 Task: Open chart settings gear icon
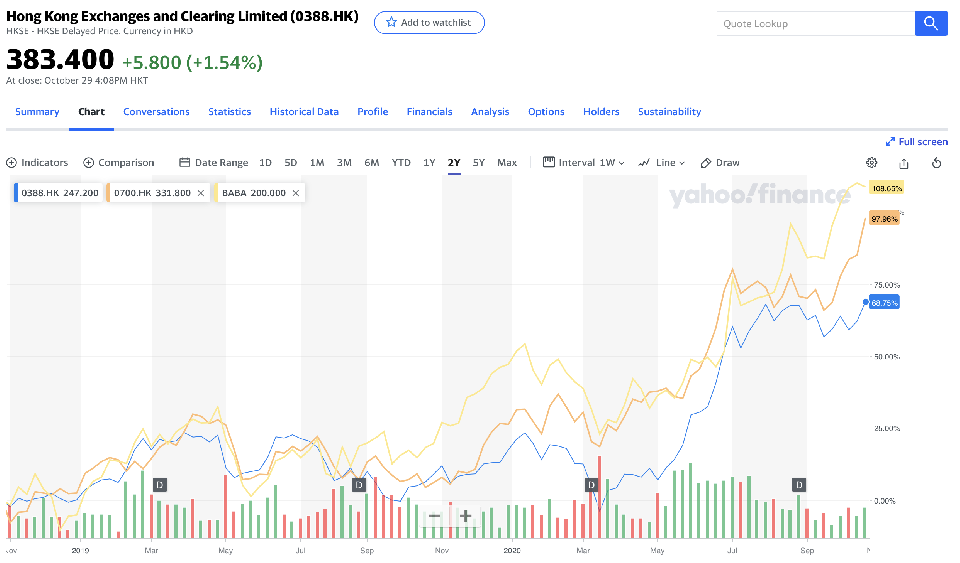[x=871, y=163]
